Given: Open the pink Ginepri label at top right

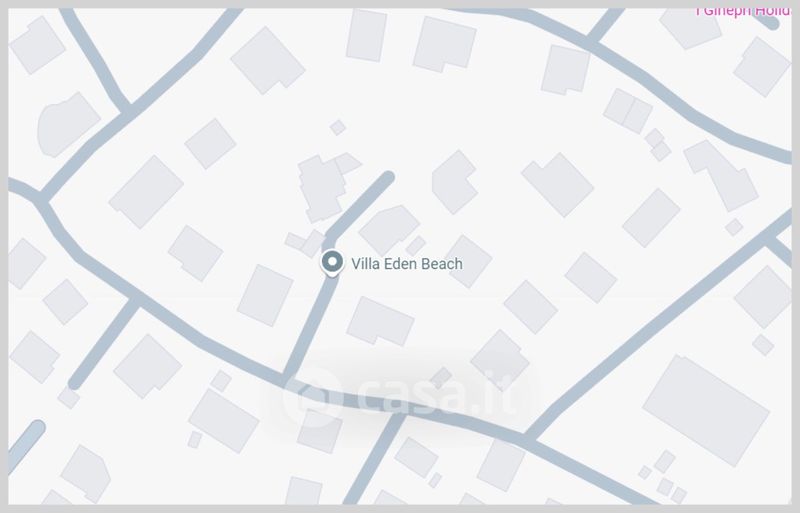Looking at the screenshot, I should point(743,11).
